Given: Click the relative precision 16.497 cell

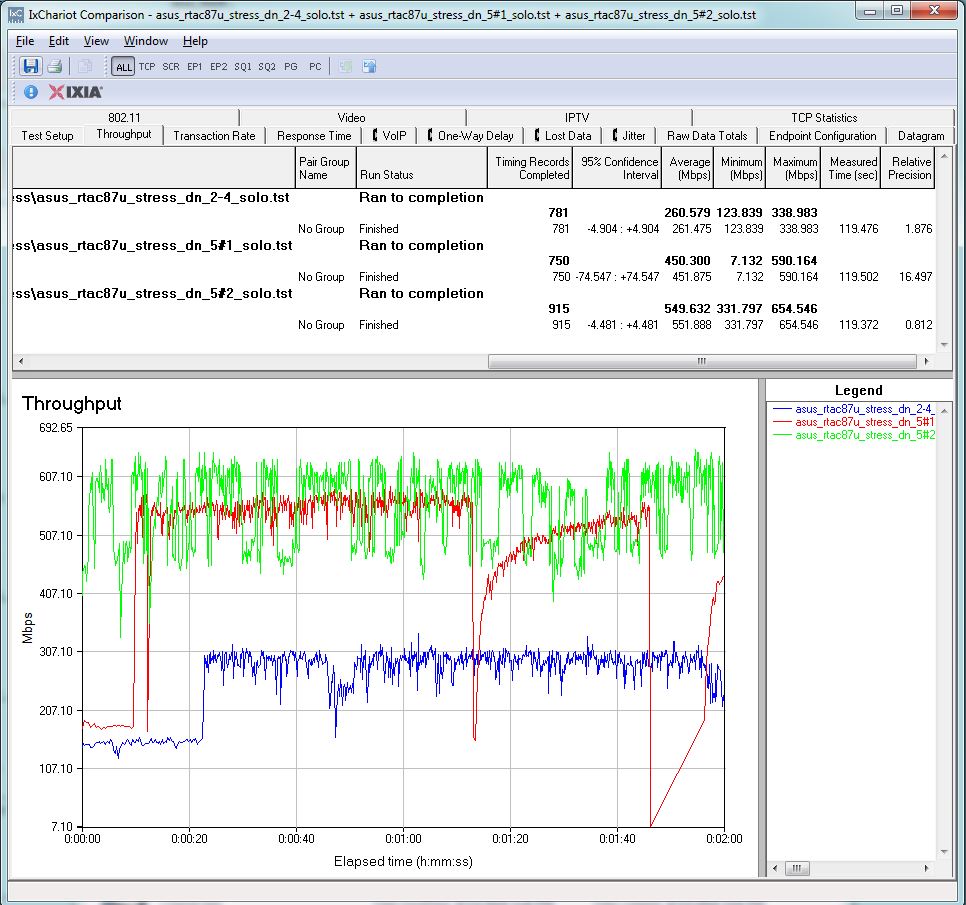Looking at the screenshot, I should click(x=915, y=277).
